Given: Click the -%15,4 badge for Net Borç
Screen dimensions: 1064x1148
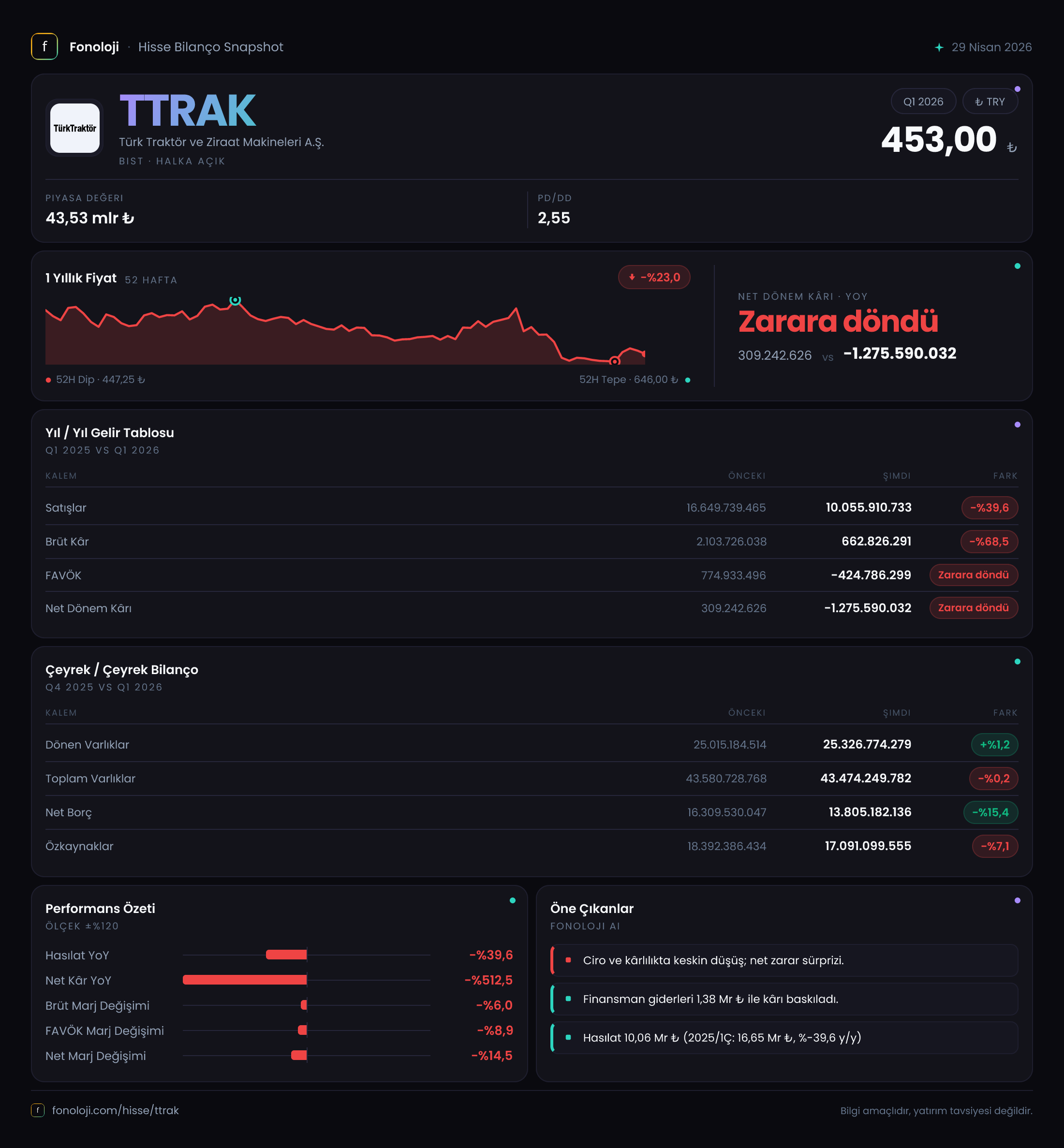Looking at the screenshot, I should (x=990, y=812).
